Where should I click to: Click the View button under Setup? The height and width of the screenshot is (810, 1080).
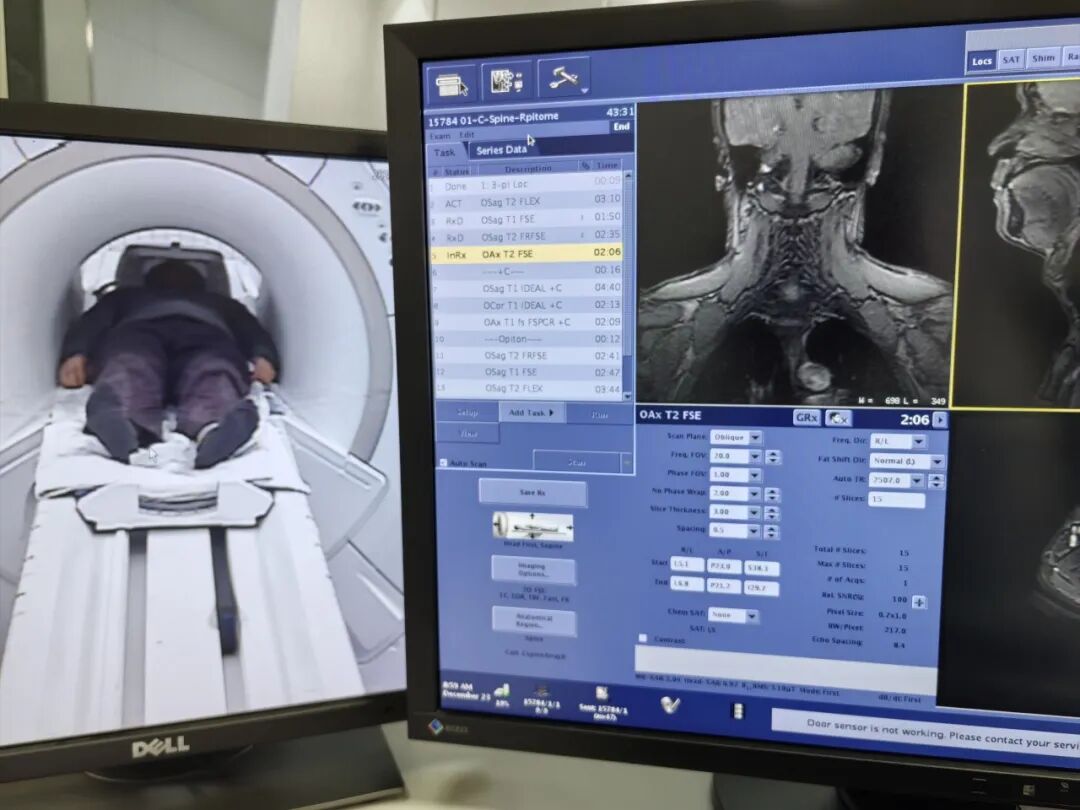(468, 434)
